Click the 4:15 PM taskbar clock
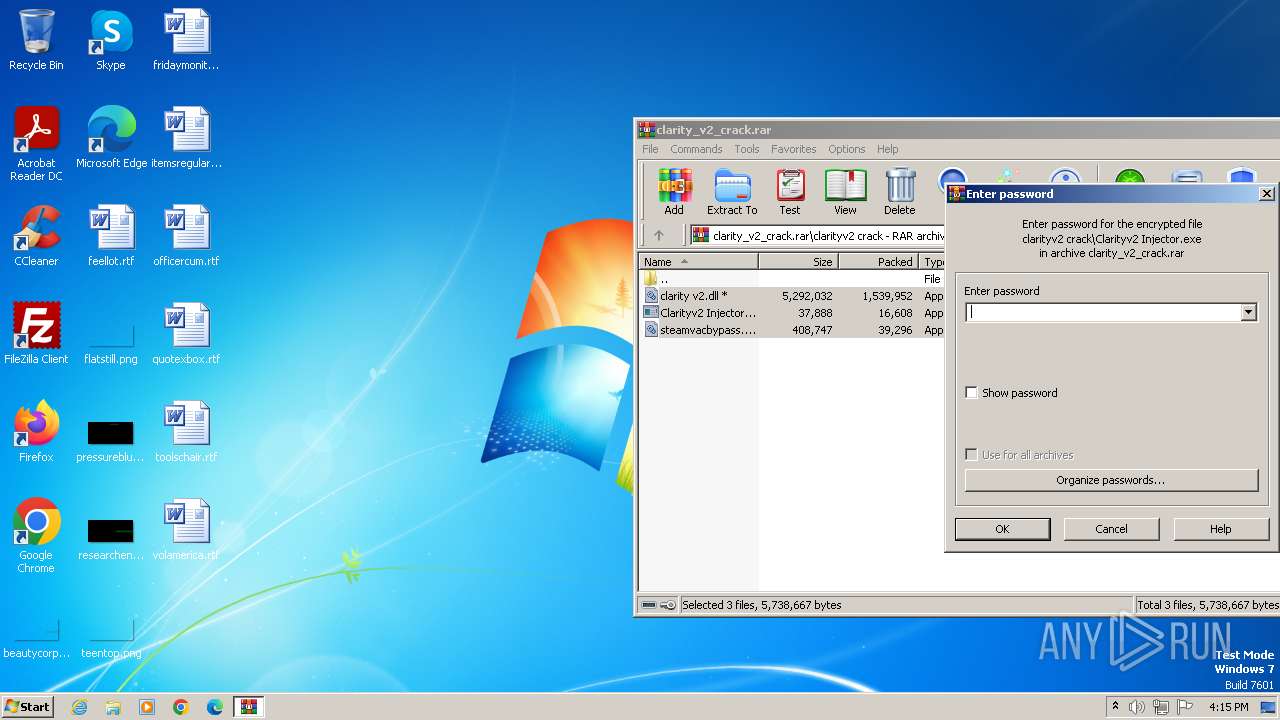The image size is (1280, 720). pos(1228,707)
